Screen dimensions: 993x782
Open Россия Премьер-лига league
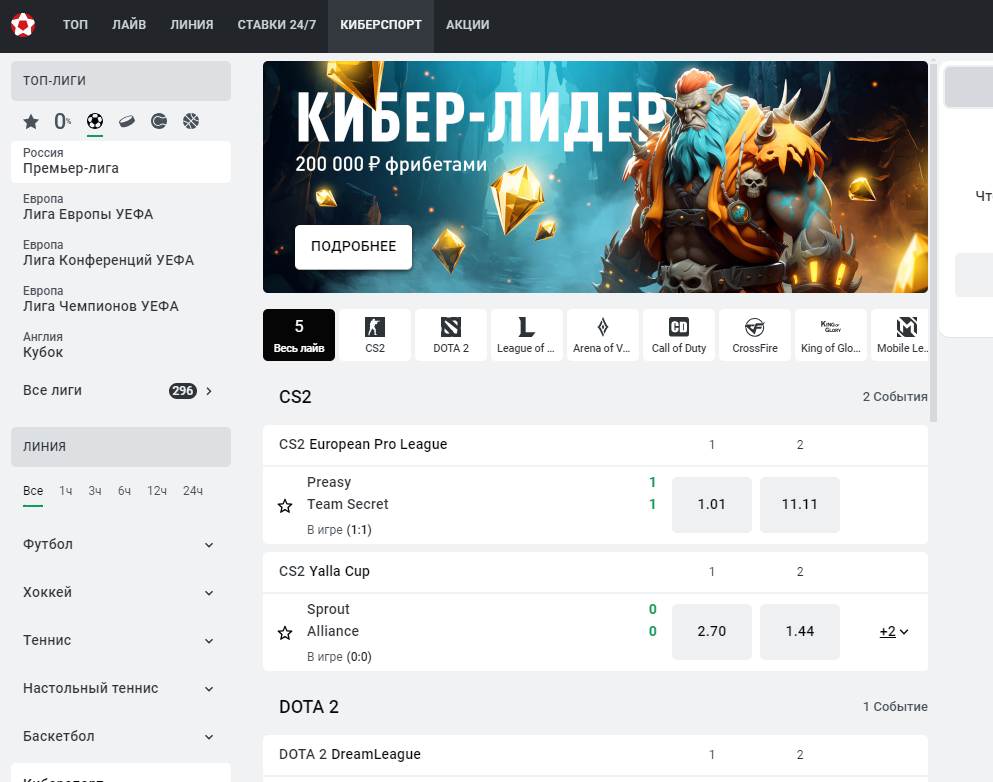point(120,161)
